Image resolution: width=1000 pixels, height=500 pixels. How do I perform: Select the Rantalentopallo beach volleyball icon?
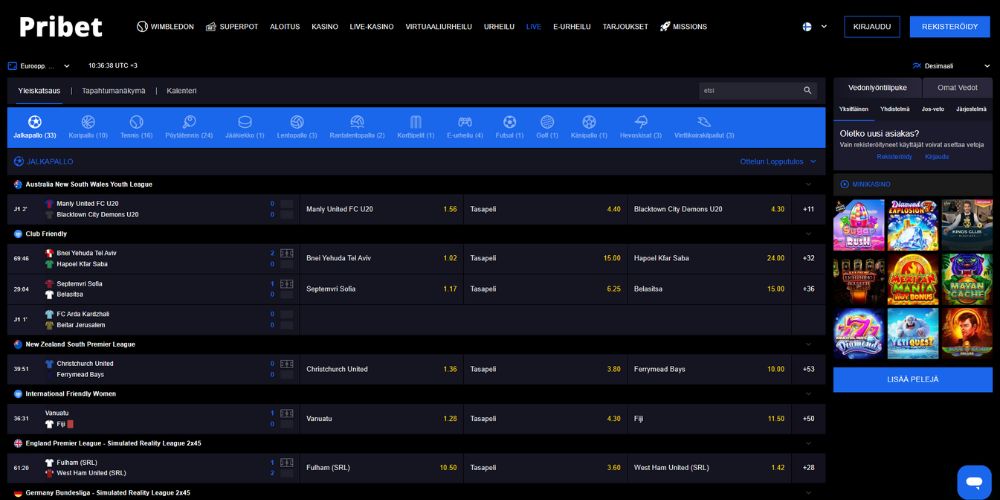(x=357, y=122)
